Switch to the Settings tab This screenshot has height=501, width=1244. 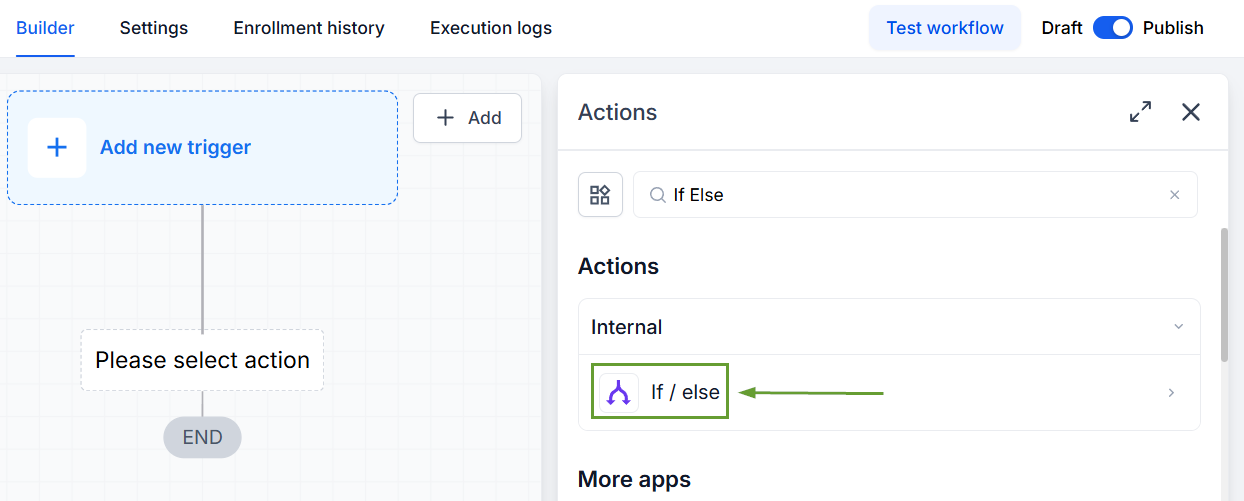[154, 28]
